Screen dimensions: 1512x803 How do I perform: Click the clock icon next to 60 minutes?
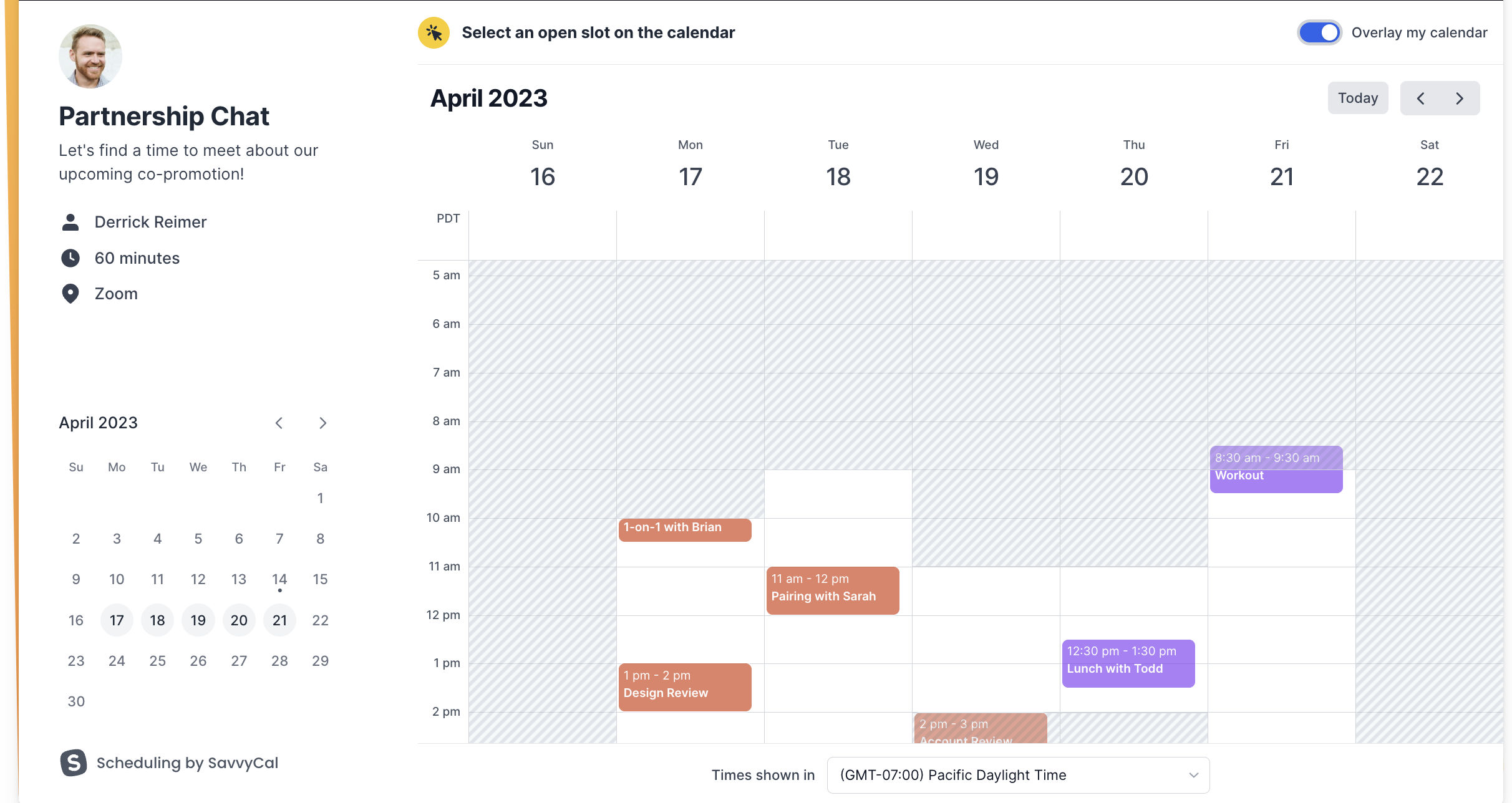70,258
